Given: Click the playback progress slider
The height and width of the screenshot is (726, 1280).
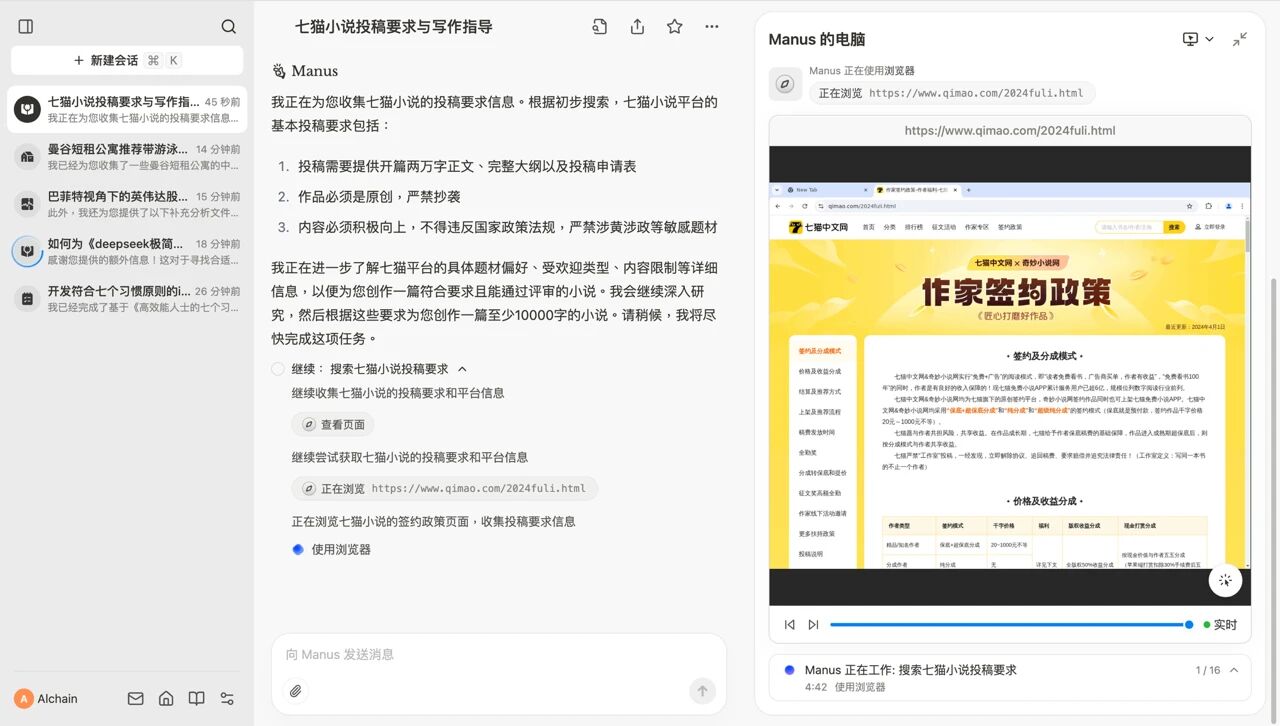Looking at the screenshot, I should click(x=1010, y=625).
